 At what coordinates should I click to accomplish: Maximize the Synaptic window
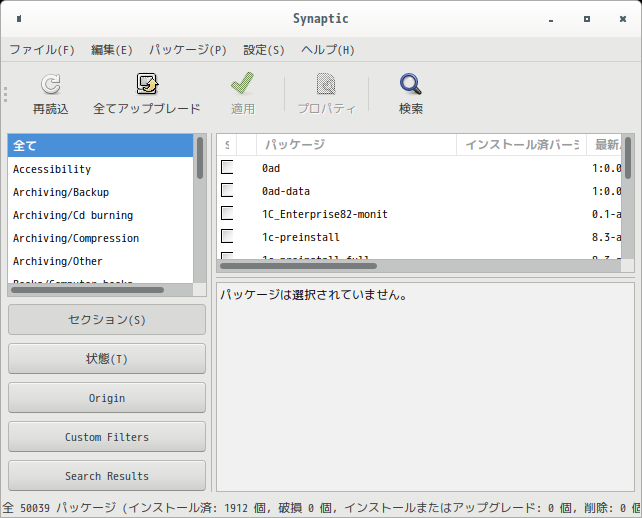coord(587,19)
